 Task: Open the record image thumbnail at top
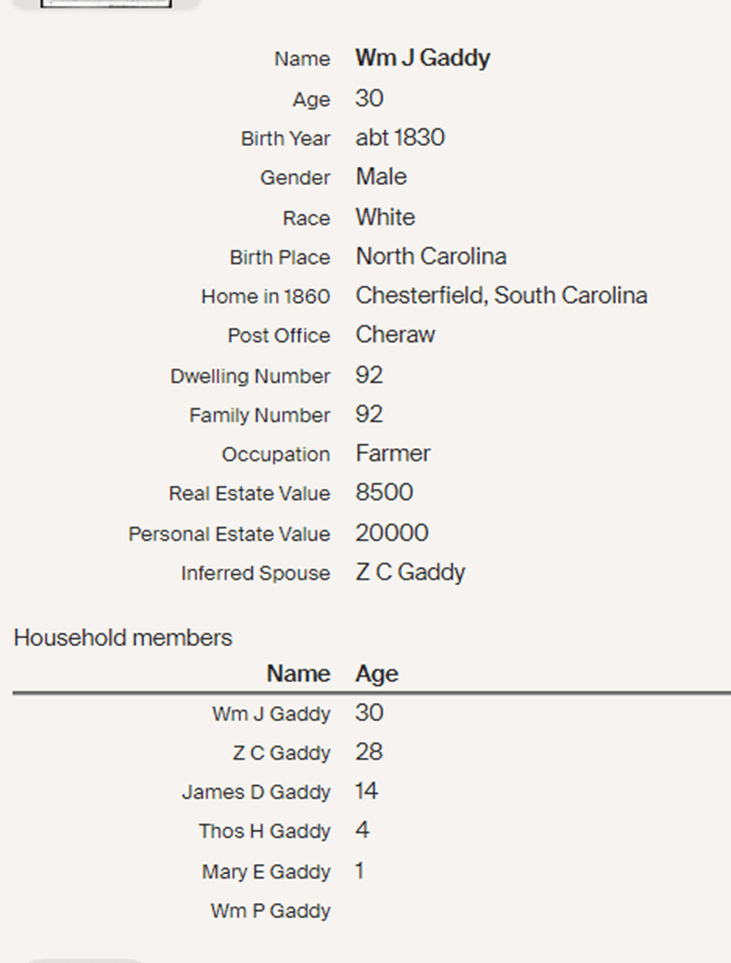[106, 3]
